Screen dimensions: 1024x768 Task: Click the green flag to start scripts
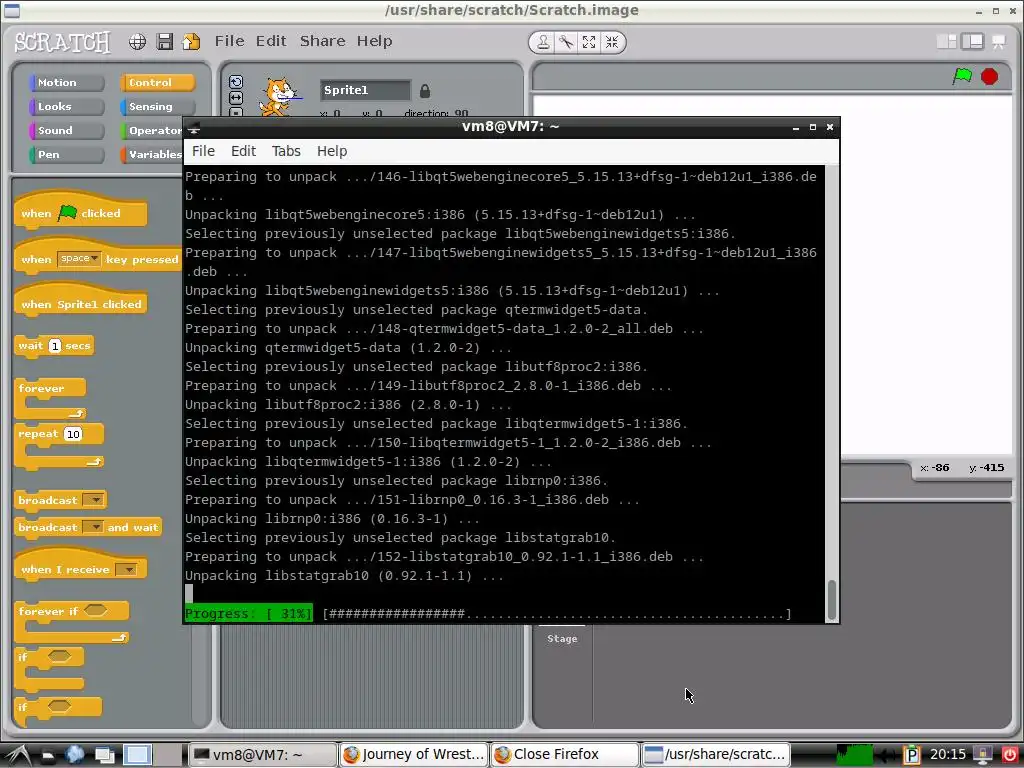pyautogui.click(x=962, y=76)
